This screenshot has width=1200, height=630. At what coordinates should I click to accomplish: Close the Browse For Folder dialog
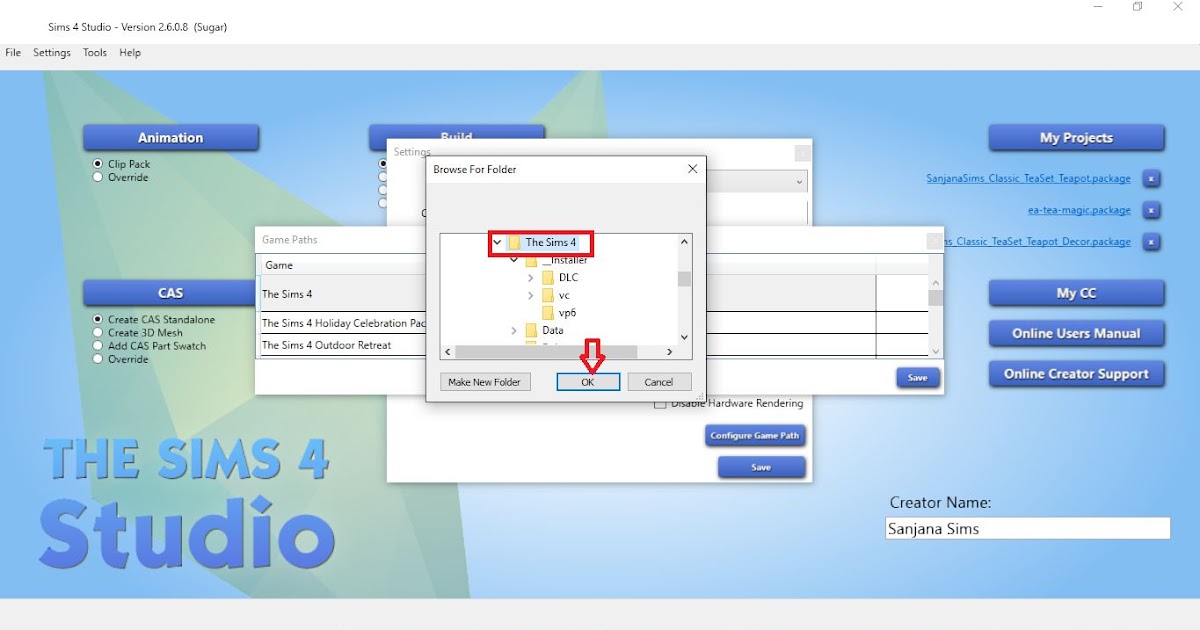[x=692, y=169]
